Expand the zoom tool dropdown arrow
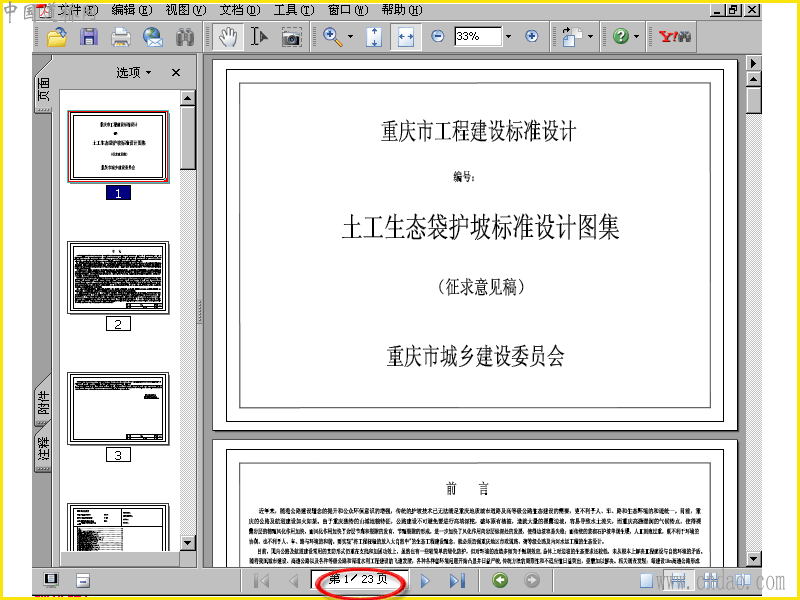The width and height of the screenshot is (800, 600). coord(351,37)
